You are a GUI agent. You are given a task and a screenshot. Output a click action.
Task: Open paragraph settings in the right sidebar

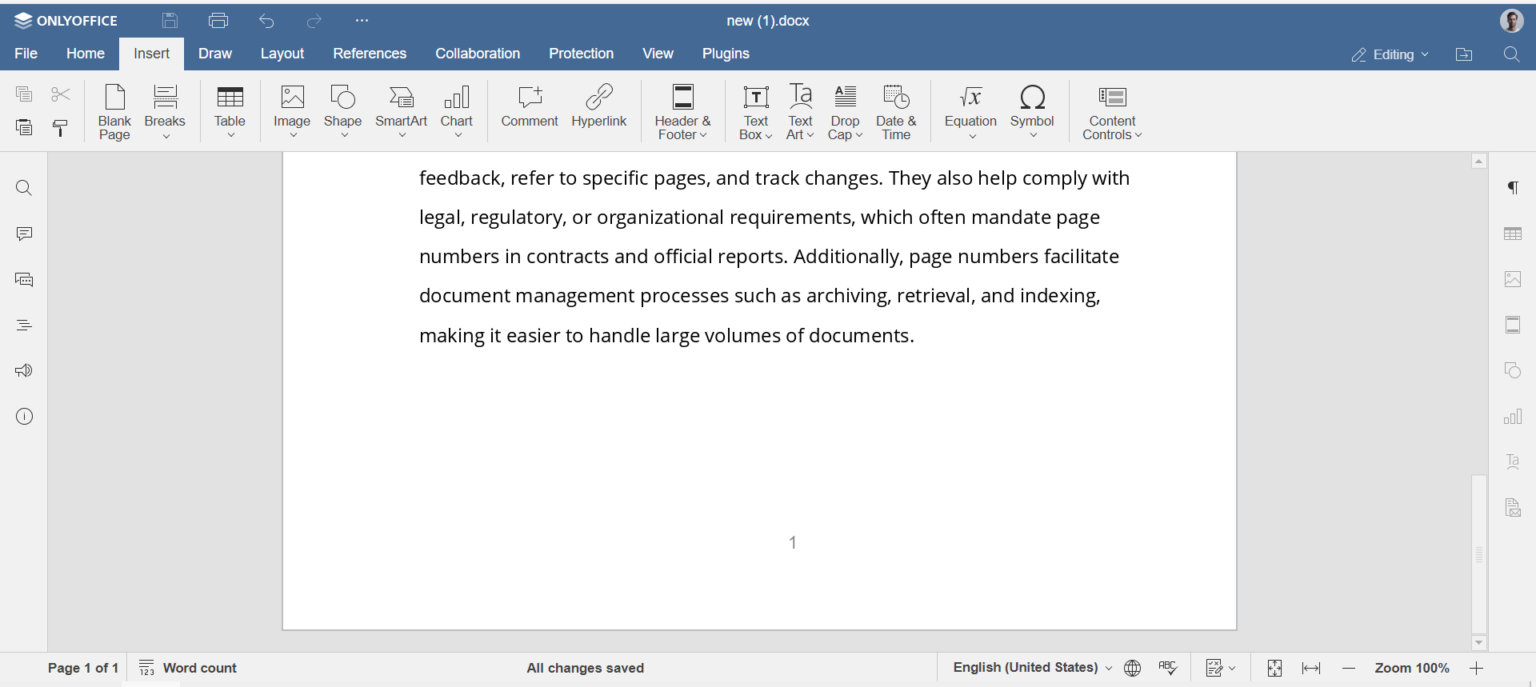point(1512,187)
